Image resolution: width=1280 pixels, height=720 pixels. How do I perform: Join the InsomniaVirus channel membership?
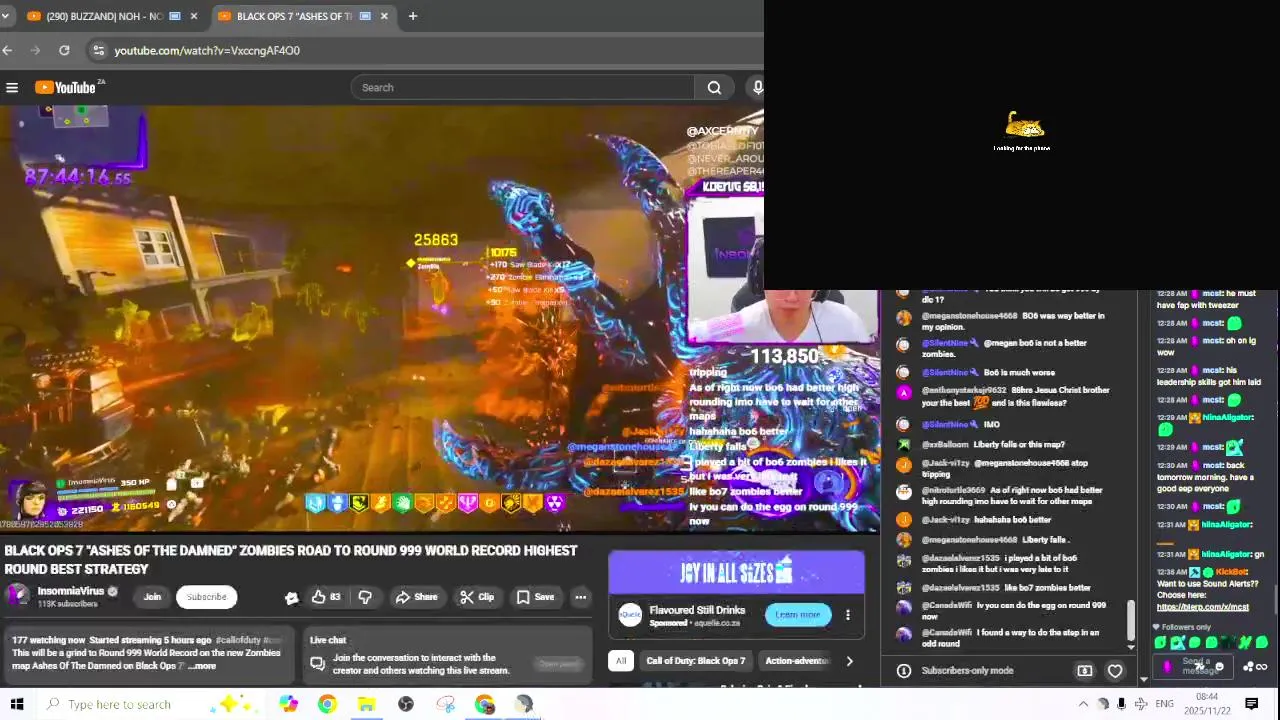coord(152,597)
